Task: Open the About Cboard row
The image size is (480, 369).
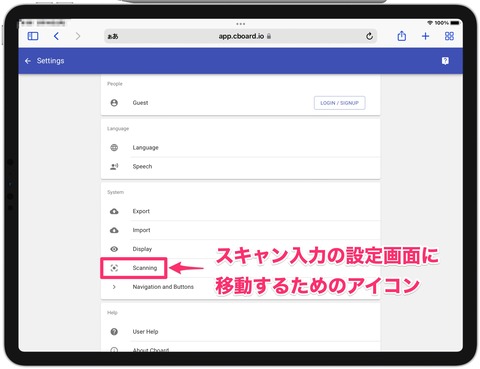Action: click(240, 347)
